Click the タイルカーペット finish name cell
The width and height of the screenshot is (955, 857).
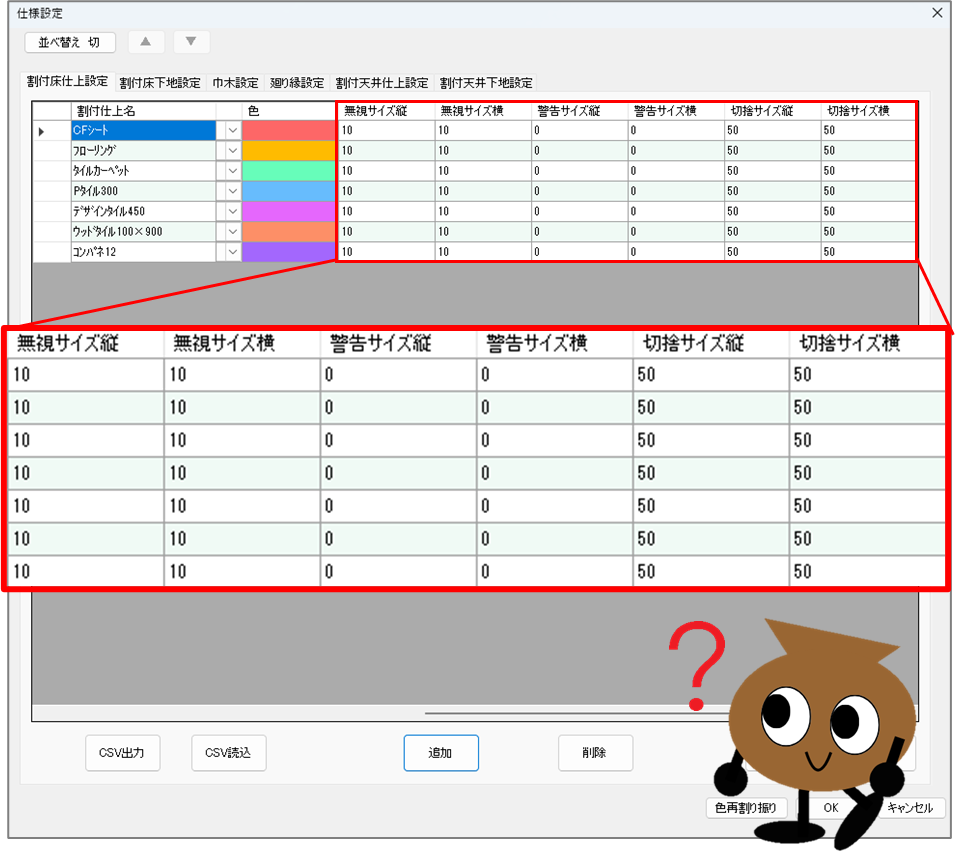143,171
